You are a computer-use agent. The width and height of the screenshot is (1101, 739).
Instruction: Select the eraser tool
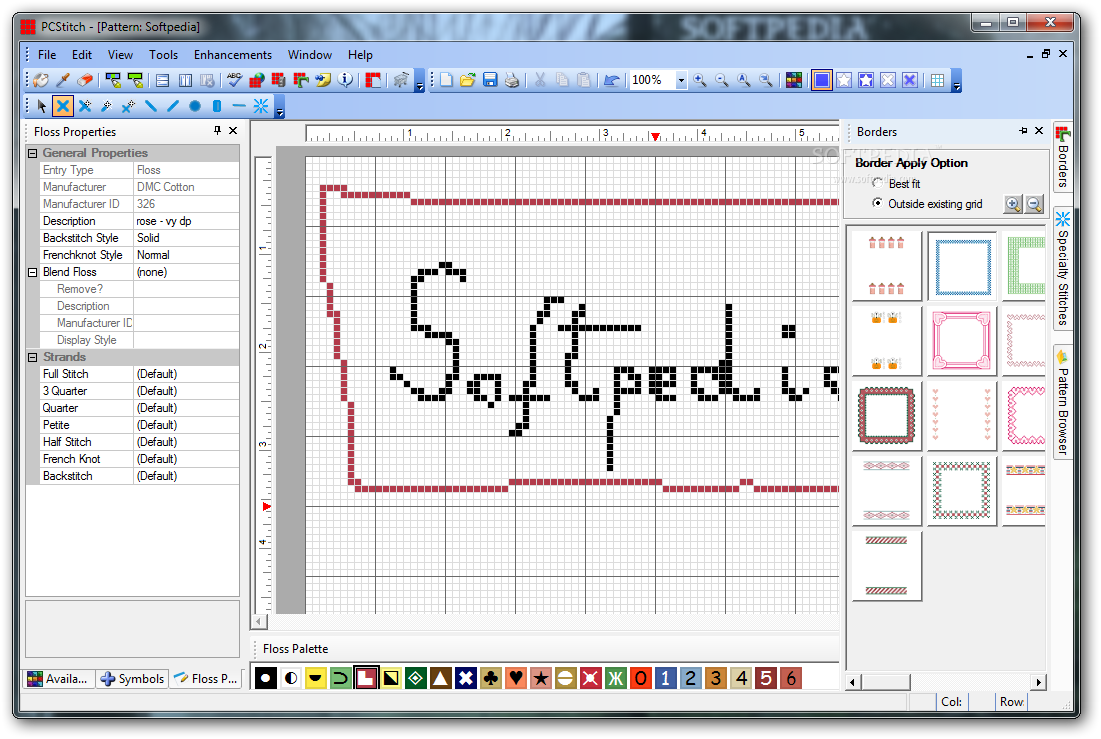point(85,80)
